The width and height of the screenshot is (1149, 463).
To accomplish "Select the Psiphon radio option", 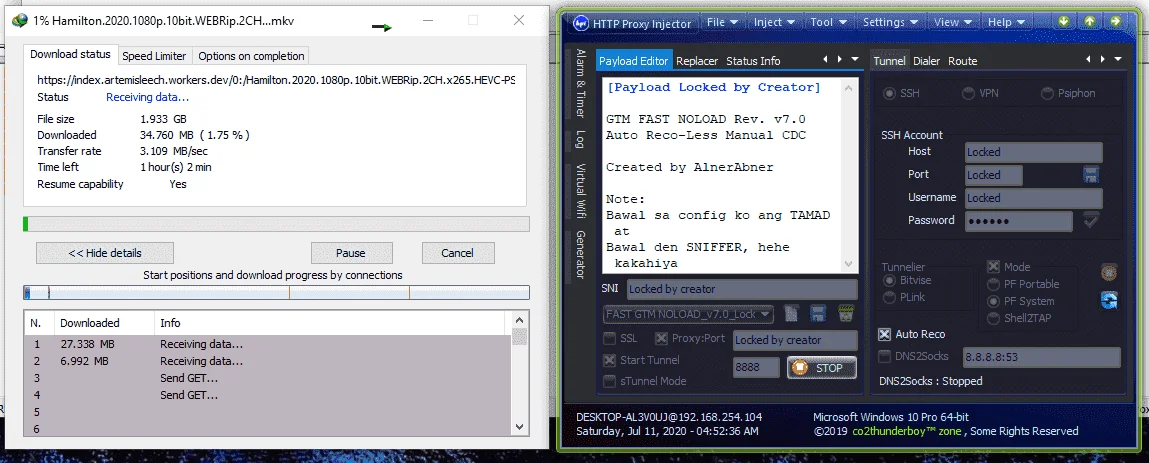I will 1046,94.
